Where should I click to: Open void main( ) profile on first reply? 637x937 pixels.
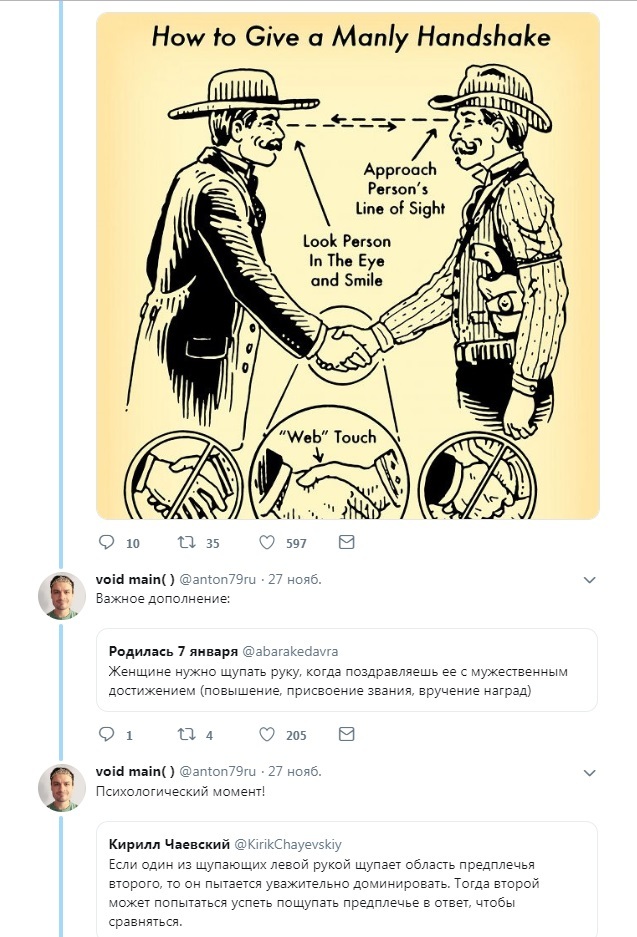point(135,579)
